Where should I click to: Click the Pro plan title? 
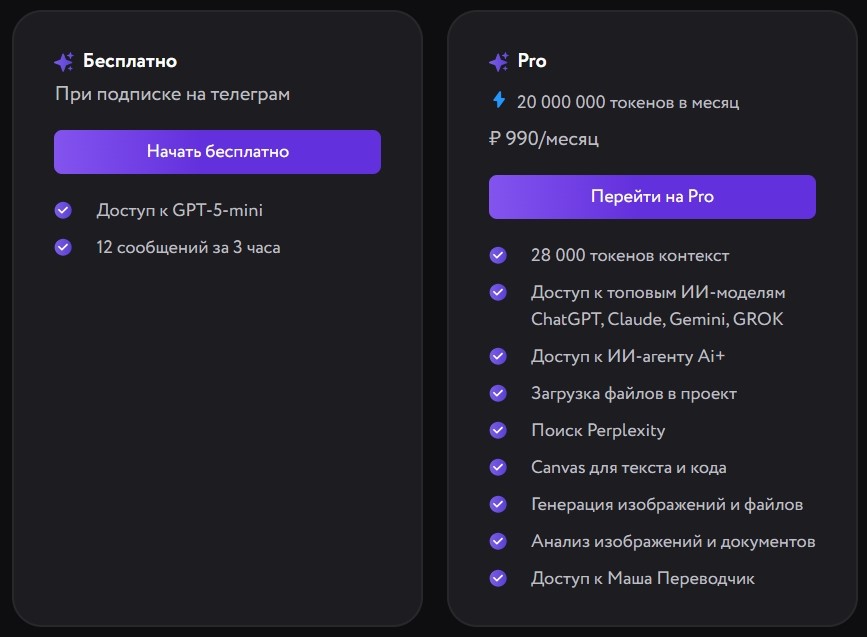click(532, 61)
